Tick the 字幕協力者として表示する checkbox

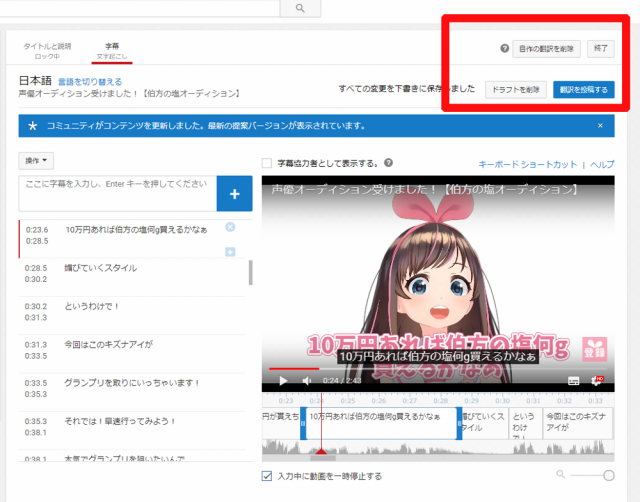[267, 163]
